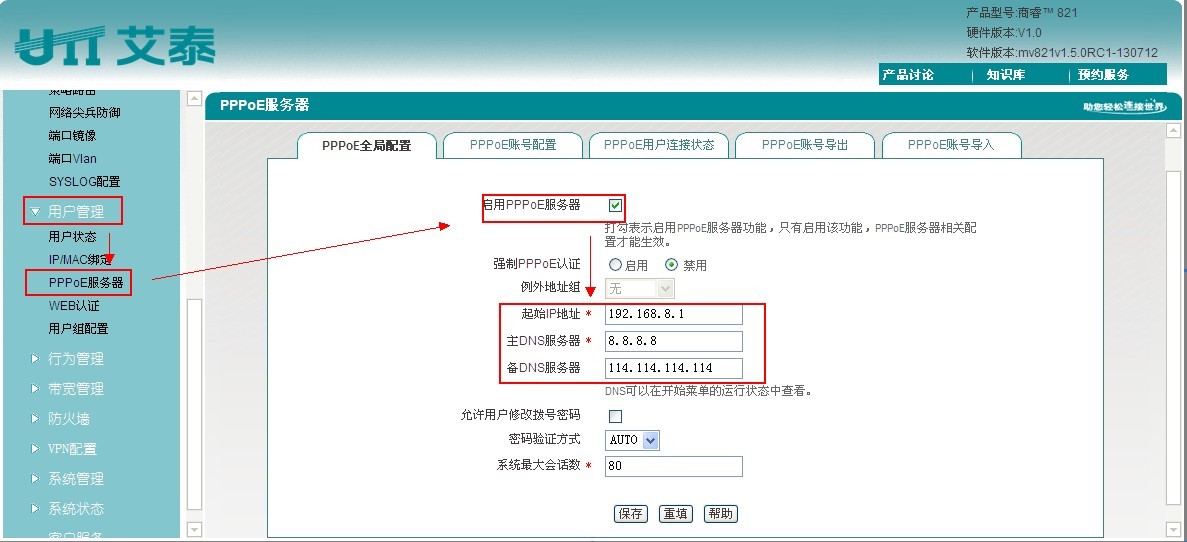Screen dimensions: 1187x542
Task: Click 助您轻松连接世界 slogan graphic
Action: [1124, 107]
